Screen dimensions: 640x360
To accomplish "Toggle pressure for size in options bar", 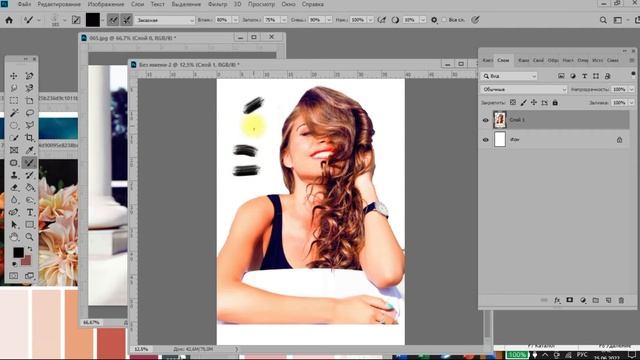I will pos(476,20).
